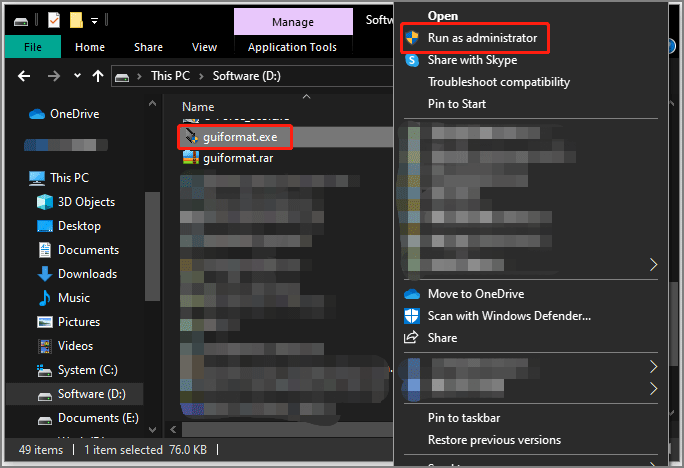Click the guiformat.exe file icon
This screenshot has width=684, height=468.
click(x=190, y=136)
